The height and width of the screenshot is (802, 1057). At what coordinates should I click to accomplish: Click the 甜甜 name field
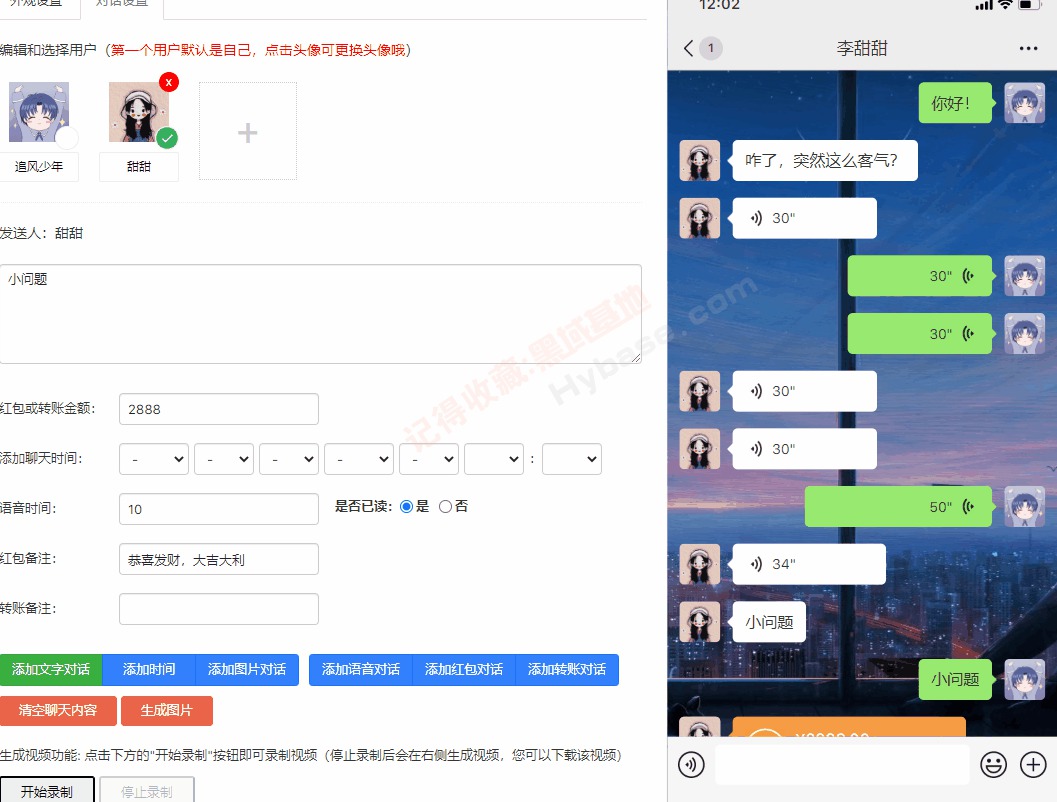point(139,166)
